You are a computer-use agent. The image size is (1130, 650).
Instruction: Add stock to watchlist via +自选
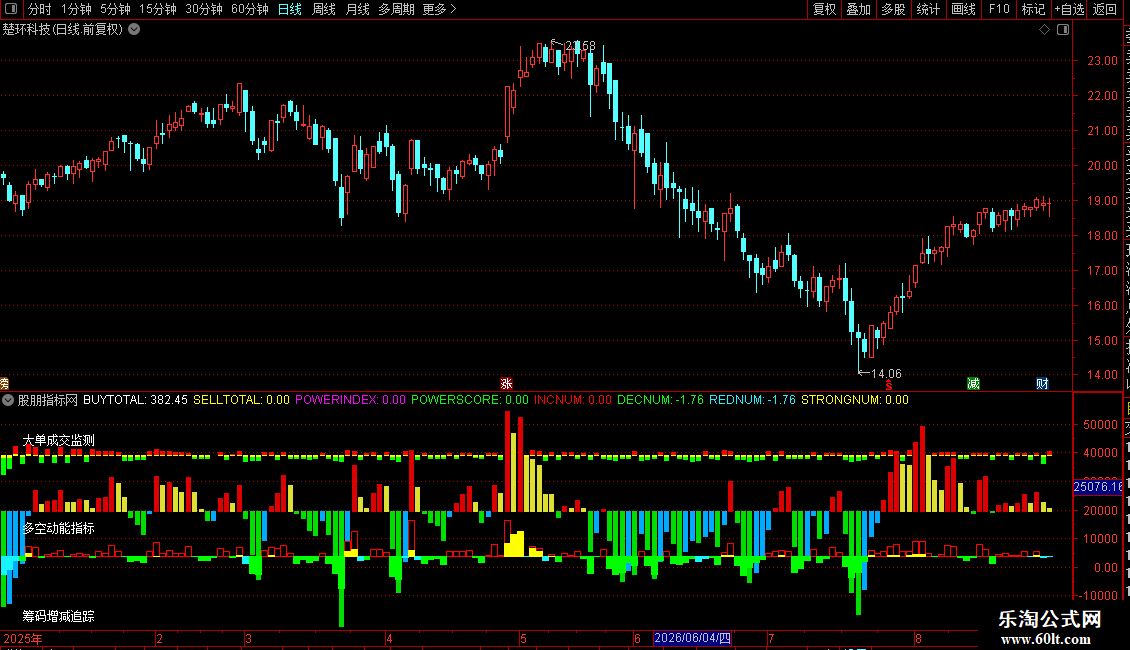tap(1069, 9)
